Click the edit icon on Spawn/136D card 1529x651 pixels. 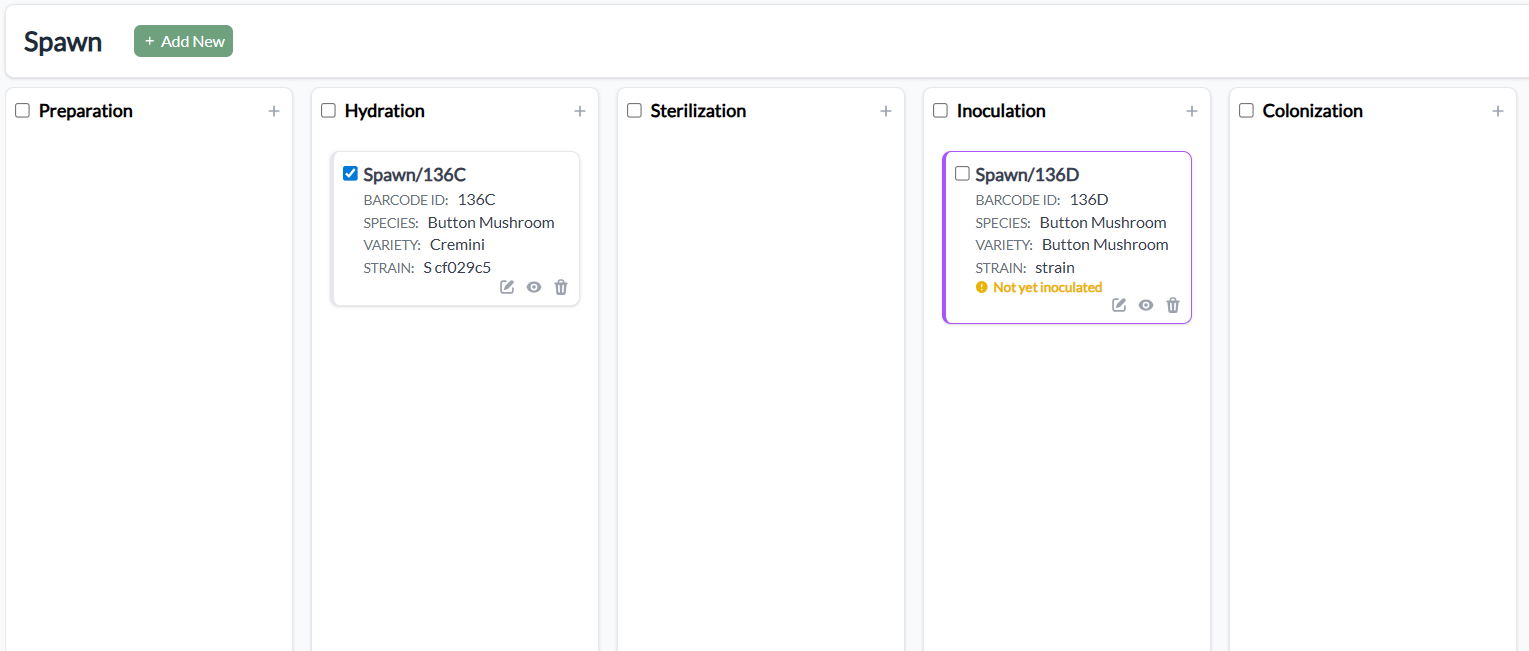pyautogui.click(x=1119, y=305)
